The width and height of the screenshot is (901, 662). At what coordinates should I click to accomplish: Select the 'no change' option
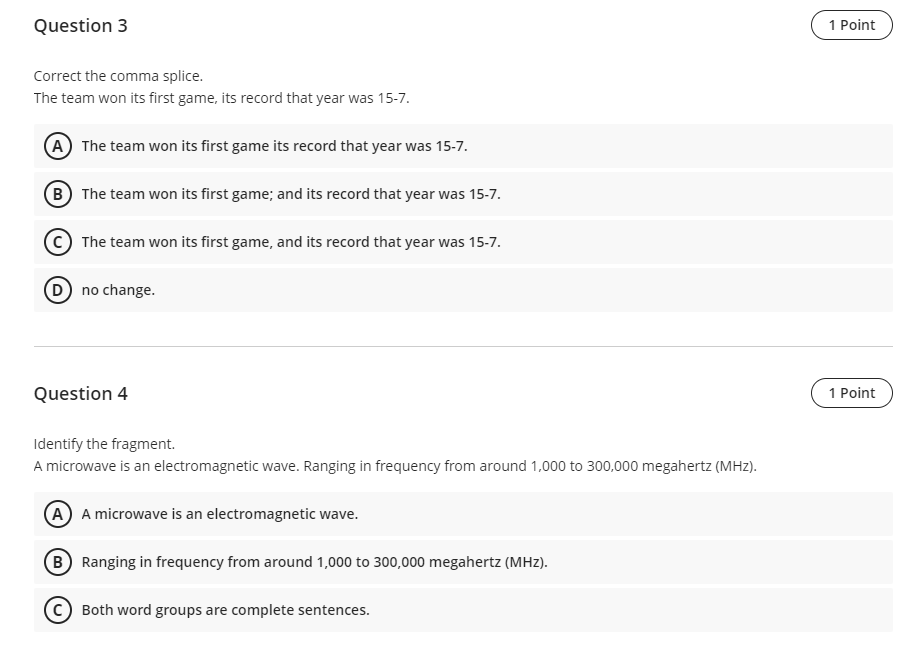click(57, 290)
